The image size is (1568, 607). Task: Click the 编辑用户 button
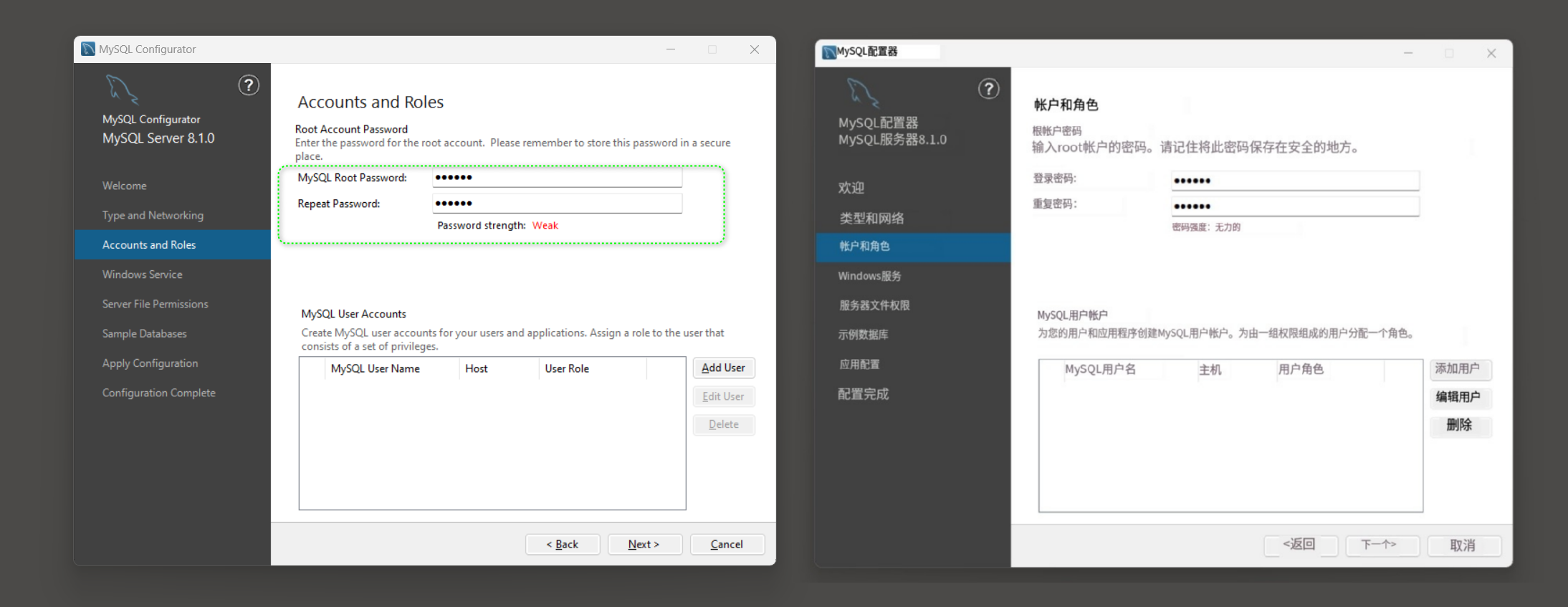1461,397
